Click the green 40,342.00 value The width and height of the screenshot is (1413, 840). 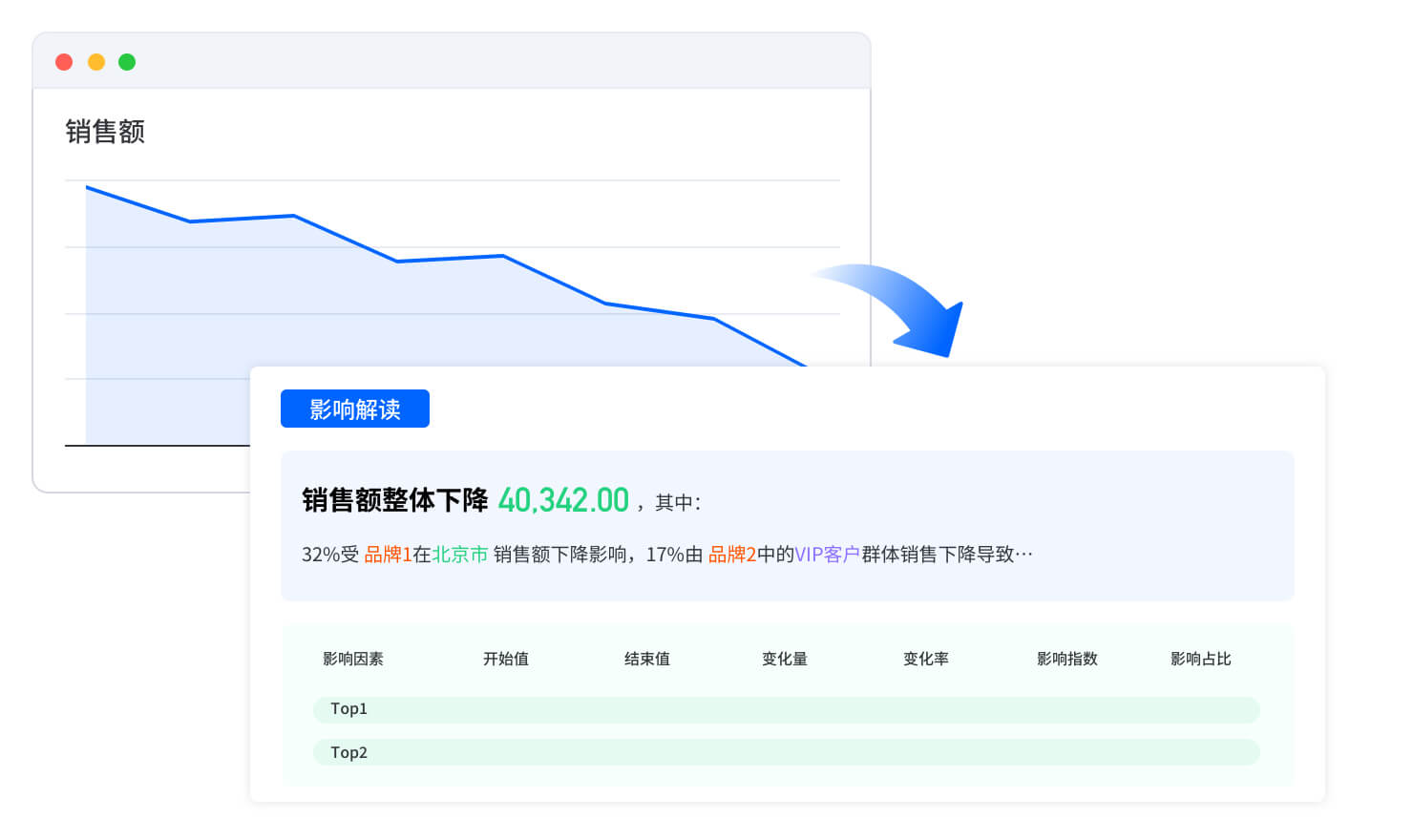tap(563, 500)
